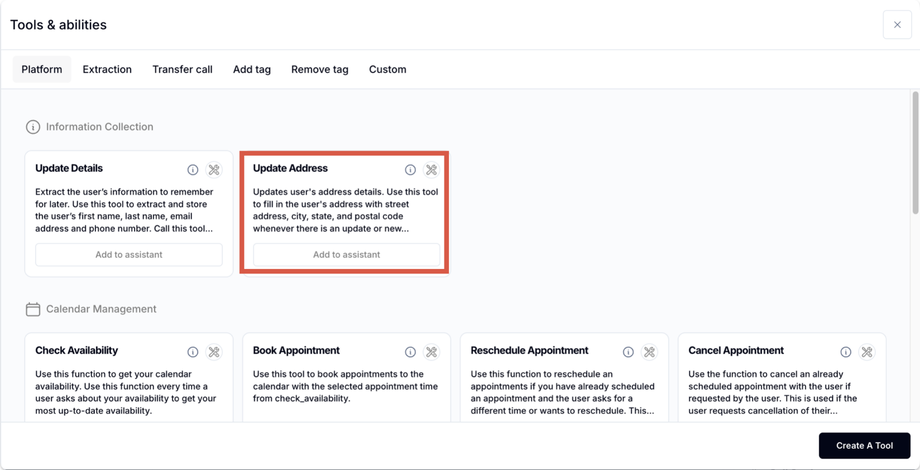Viewport: 920px width, 470px height.
Task: Click tools icon on Update Details card
Action: tap(214, 170)
